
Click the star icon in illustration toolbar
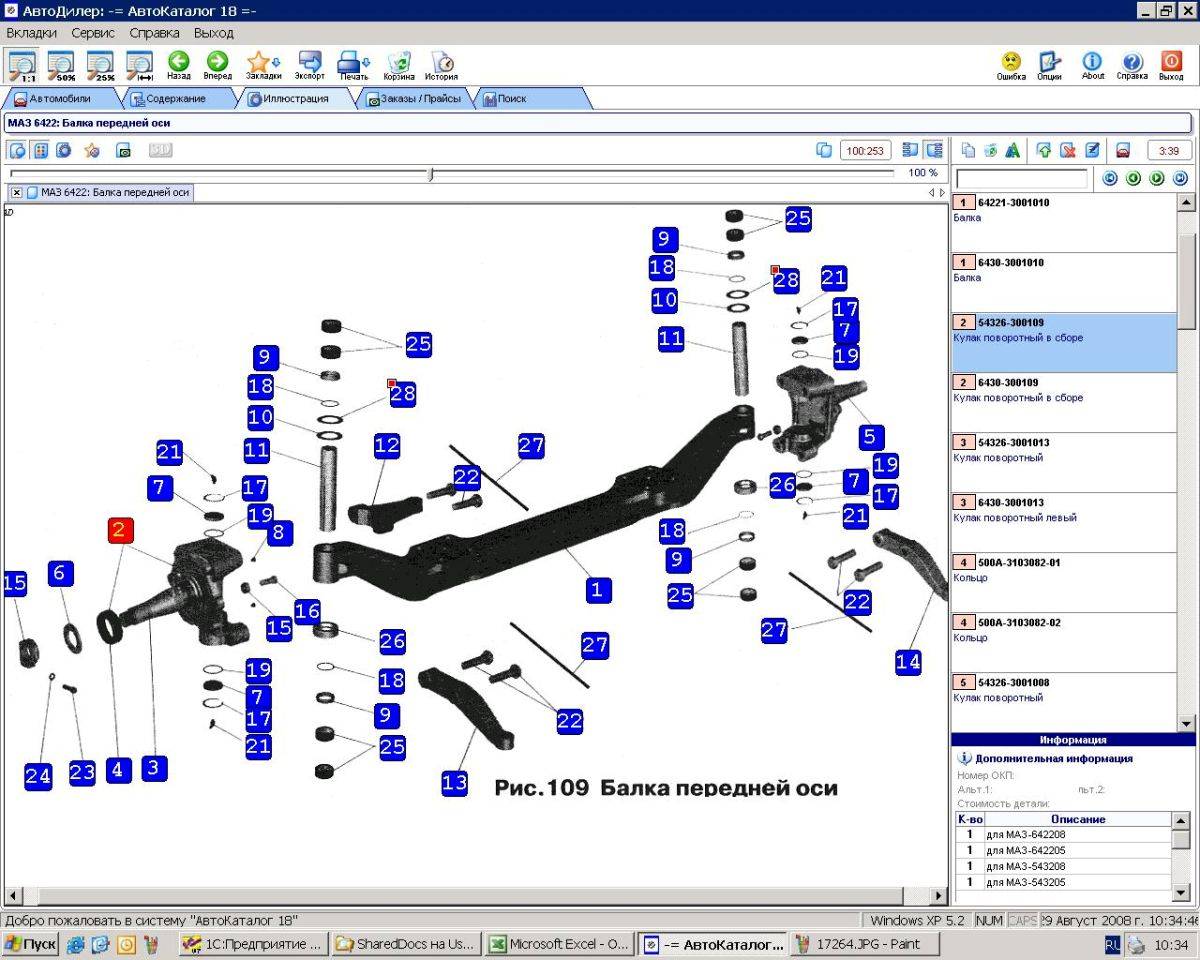coord(91,150)
